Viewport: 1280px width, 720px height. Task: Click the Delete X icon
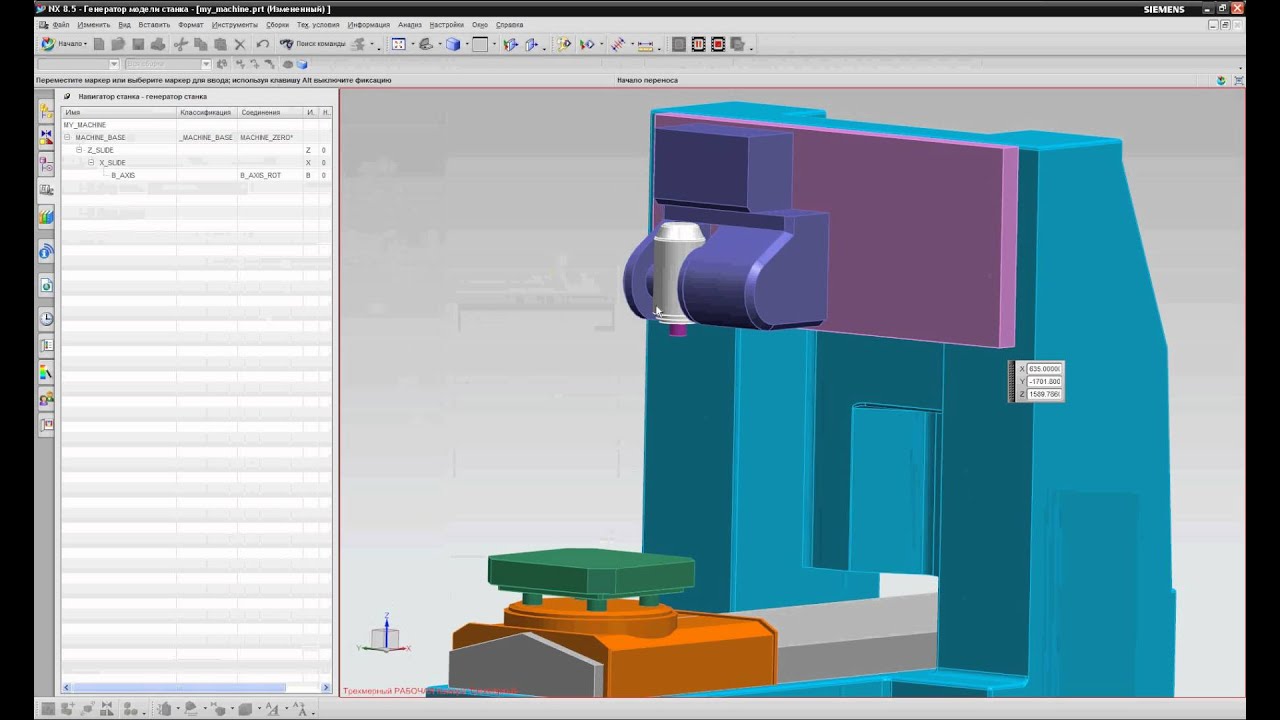pos(240,44)
